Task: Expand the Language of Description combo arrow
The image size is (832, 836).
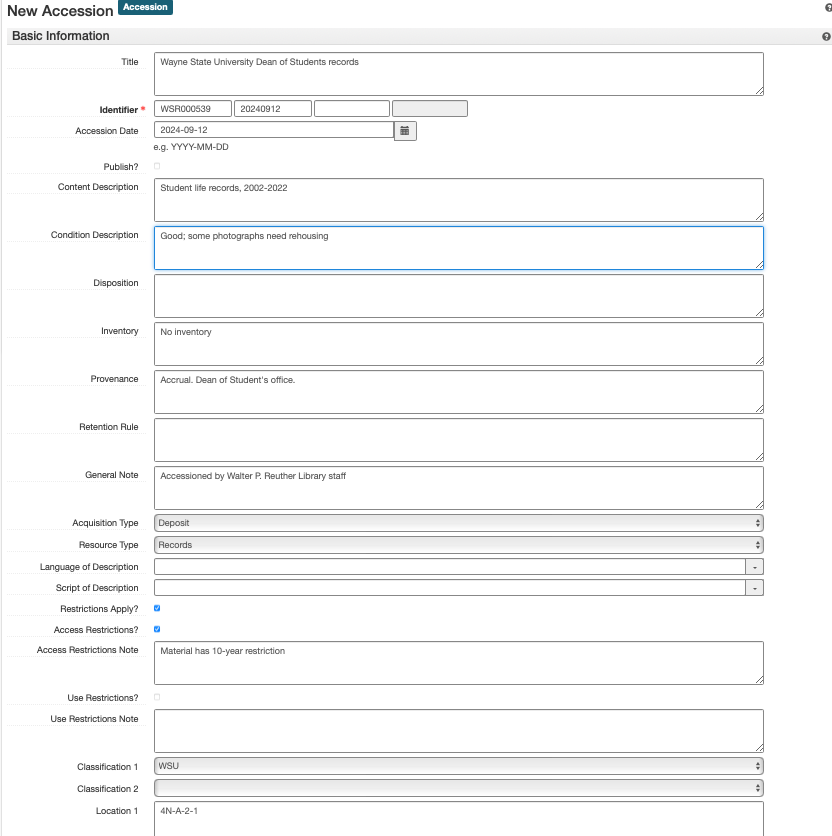Action: [x=755, y=567]
